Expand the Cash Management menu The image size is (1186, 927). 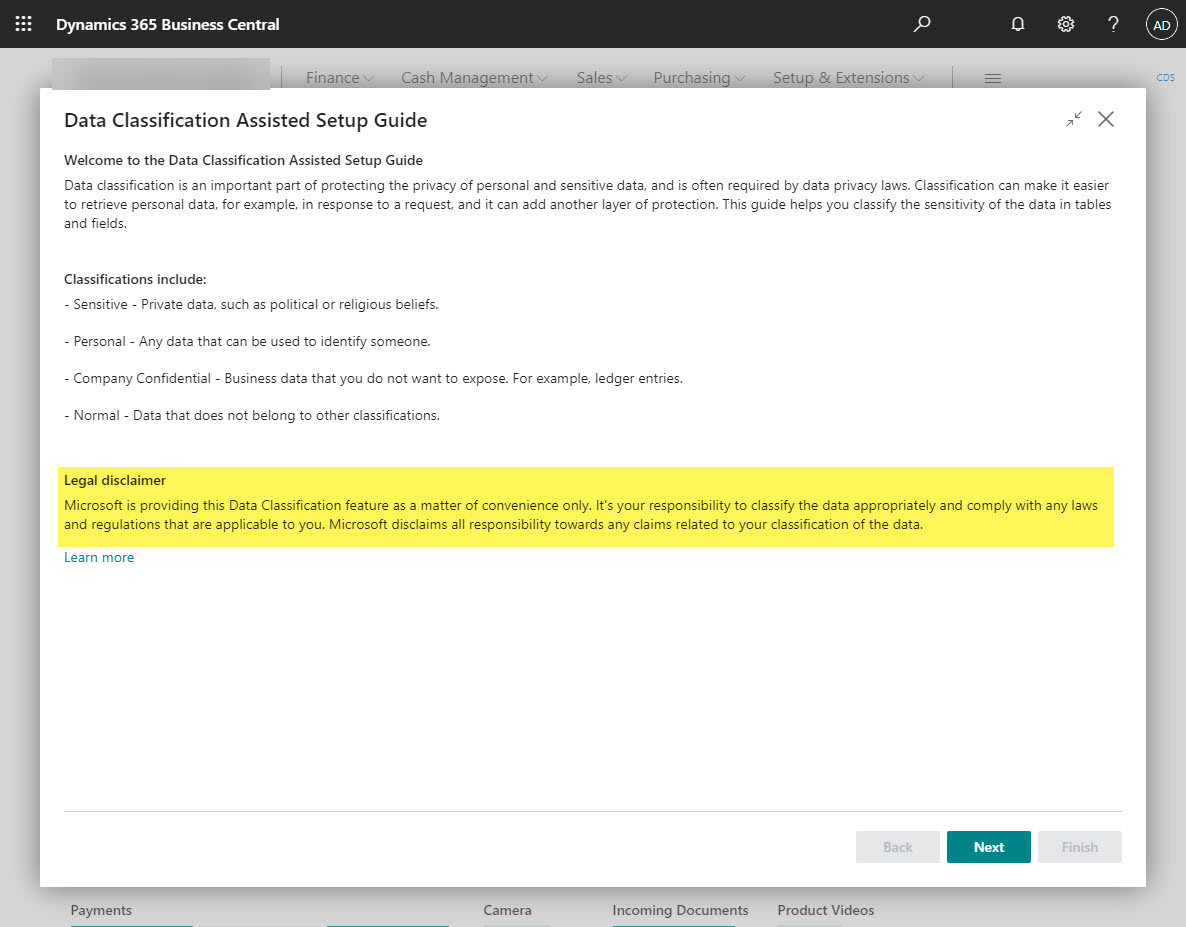click(474, 78)
